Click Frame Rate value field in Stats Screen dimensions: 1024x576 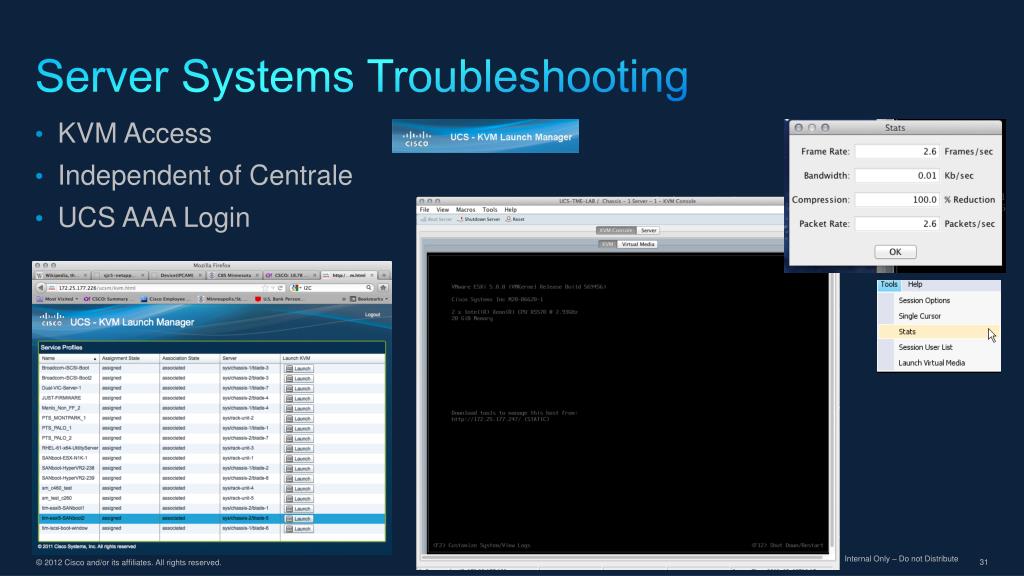[897, 152]
